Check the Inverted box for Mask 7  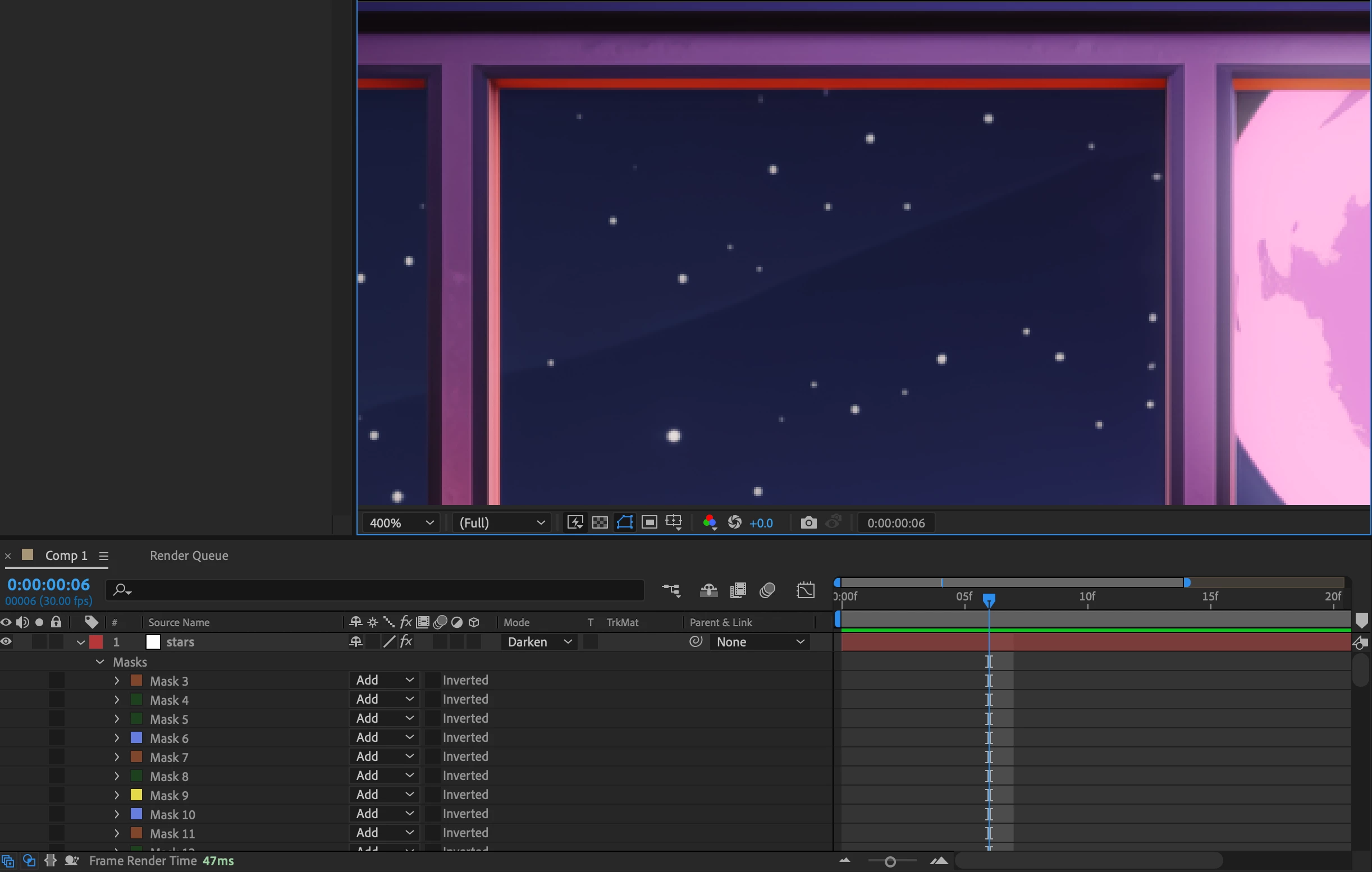point(433,756)
